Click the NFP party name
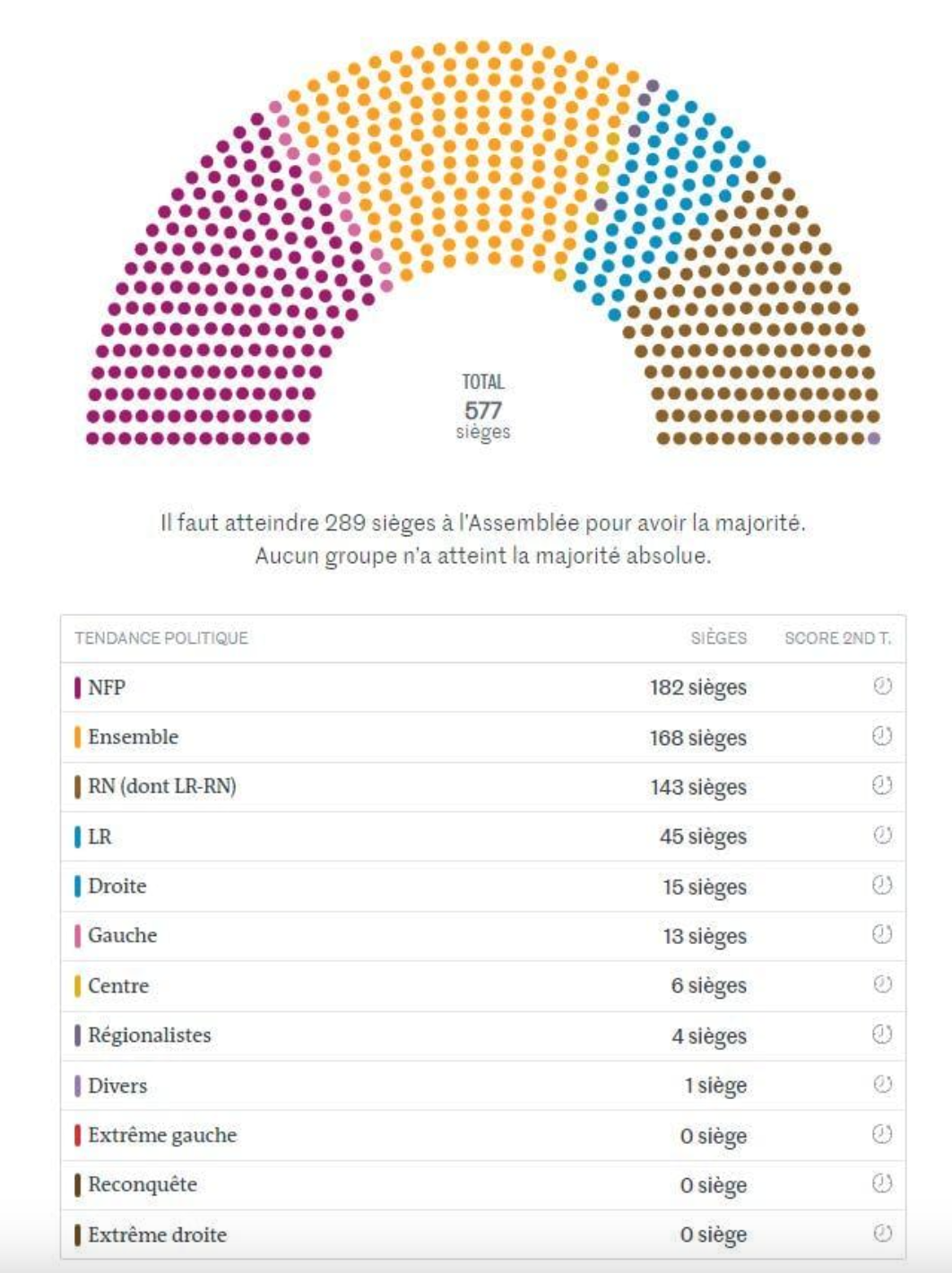The width and height of the screenshot is (952, 1273). pyautogui.click(x=107, y=688)
